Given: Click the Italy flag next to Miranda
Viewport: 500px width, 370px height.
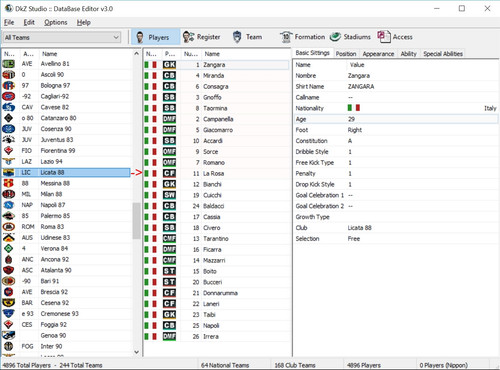Looking at the screenshot, I should (x=151, y=76).
